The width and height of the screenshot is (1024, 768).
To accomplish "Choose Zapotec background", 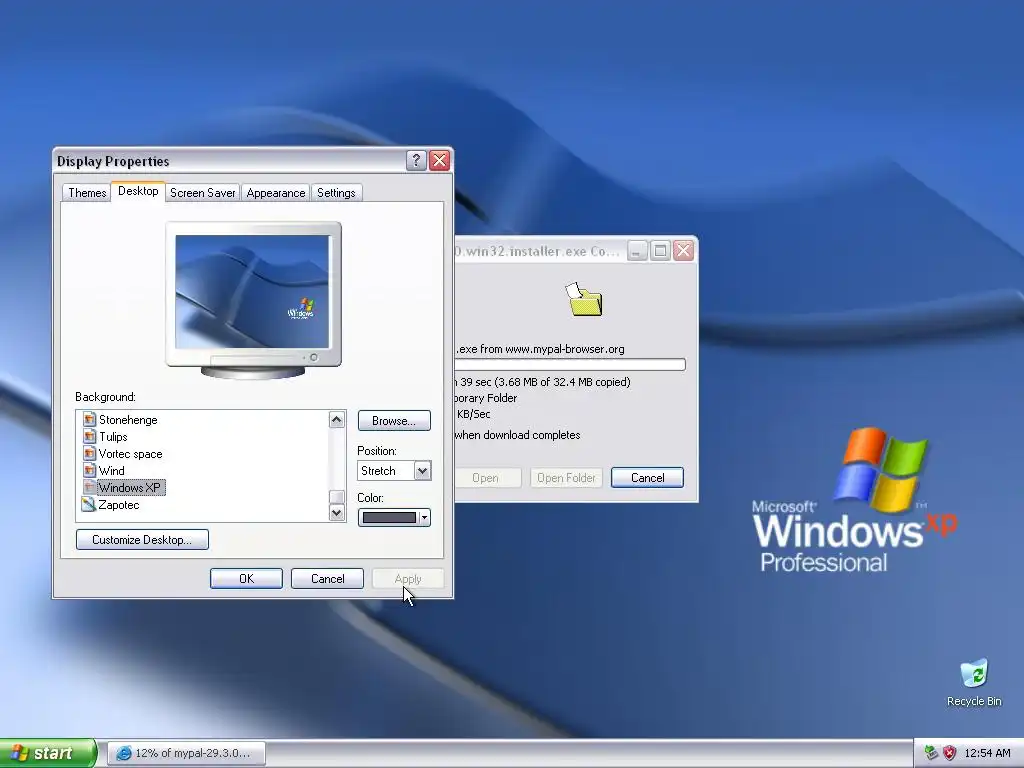I will click(x=118, y=505).
